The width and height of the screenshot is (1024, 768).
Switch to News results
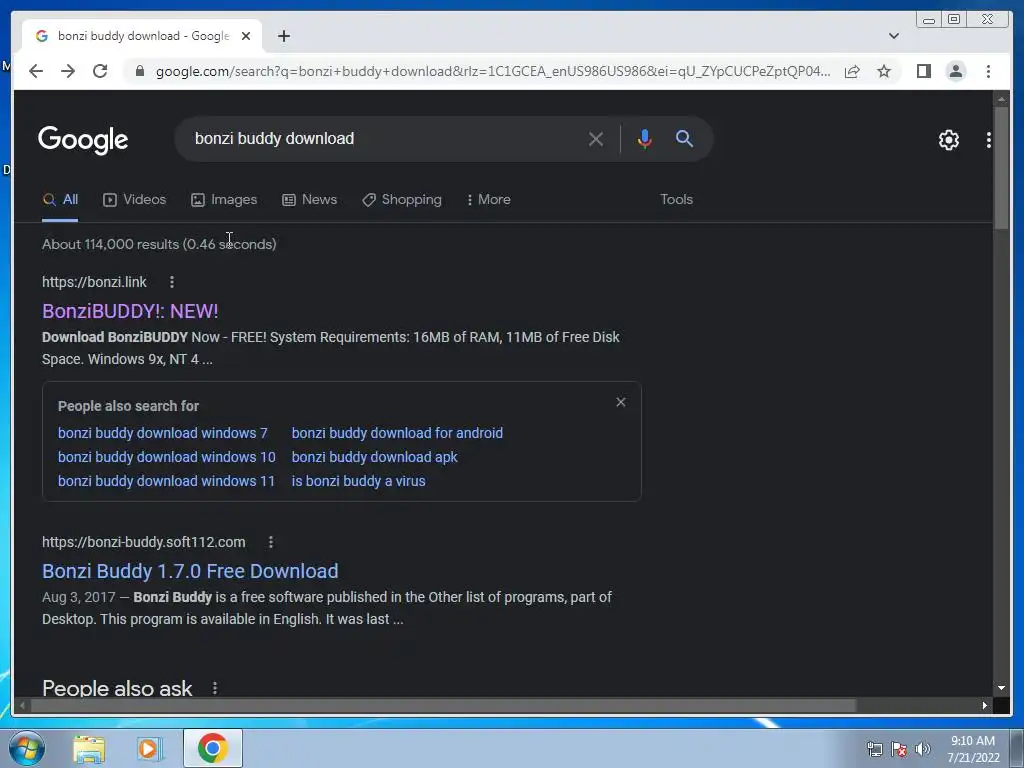310,200
